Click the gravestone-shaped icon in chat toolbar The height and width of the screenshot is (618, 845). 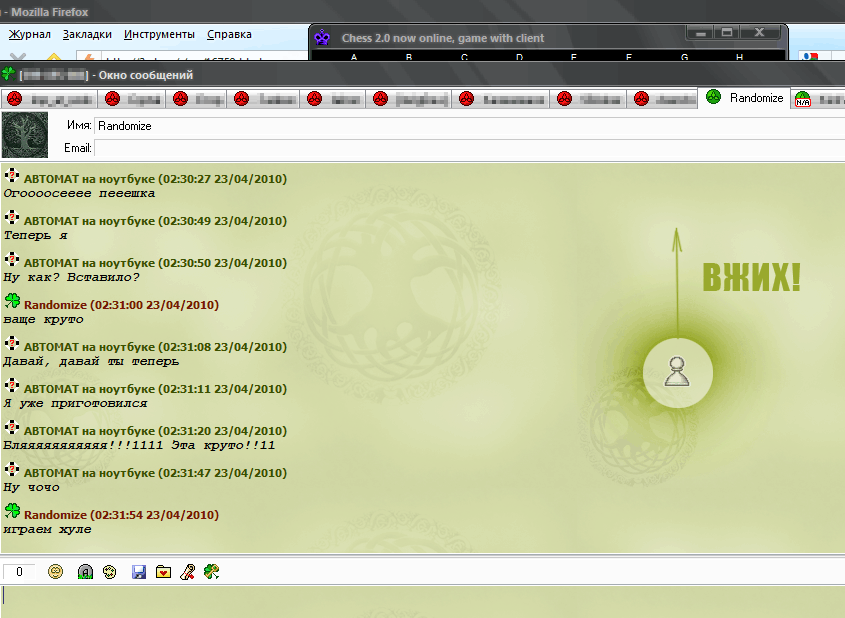coord(86,572)
